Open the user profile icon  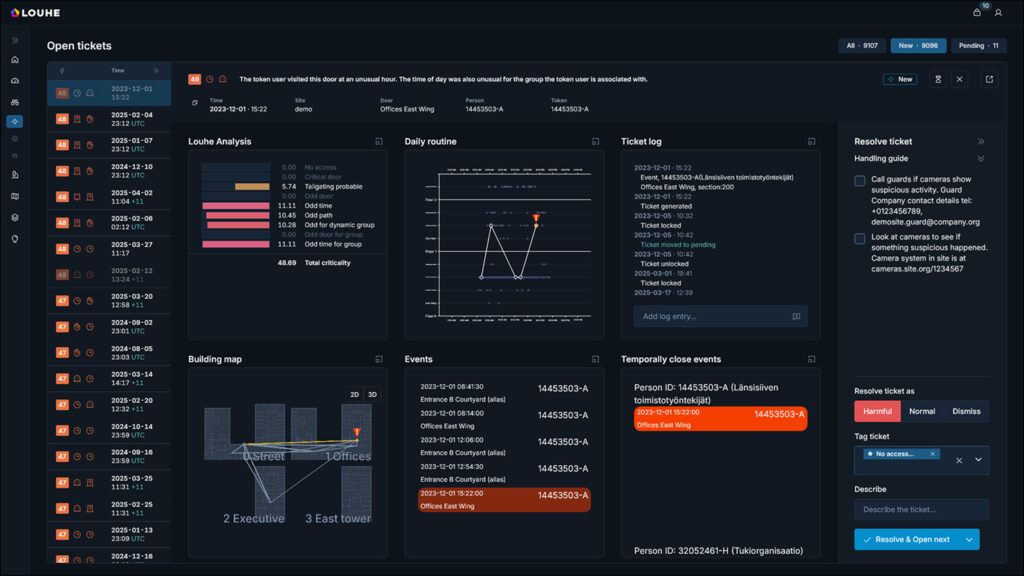[998, 12]
